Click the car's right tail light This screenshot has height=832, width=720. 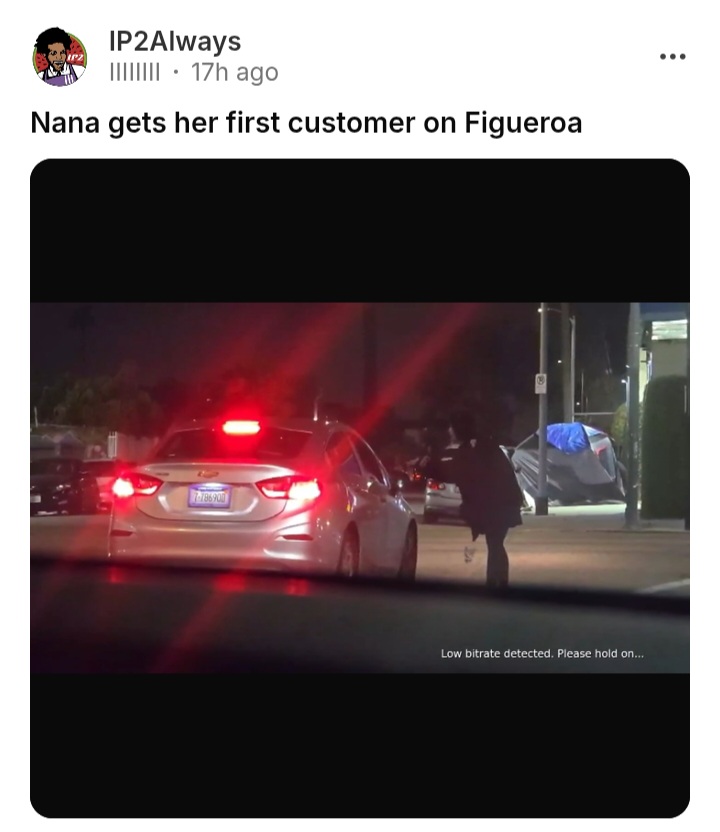pos(289,487)
